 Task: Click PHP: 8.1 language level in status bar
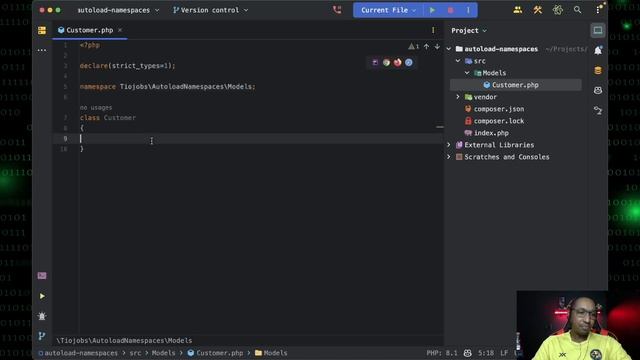[442, 353]
